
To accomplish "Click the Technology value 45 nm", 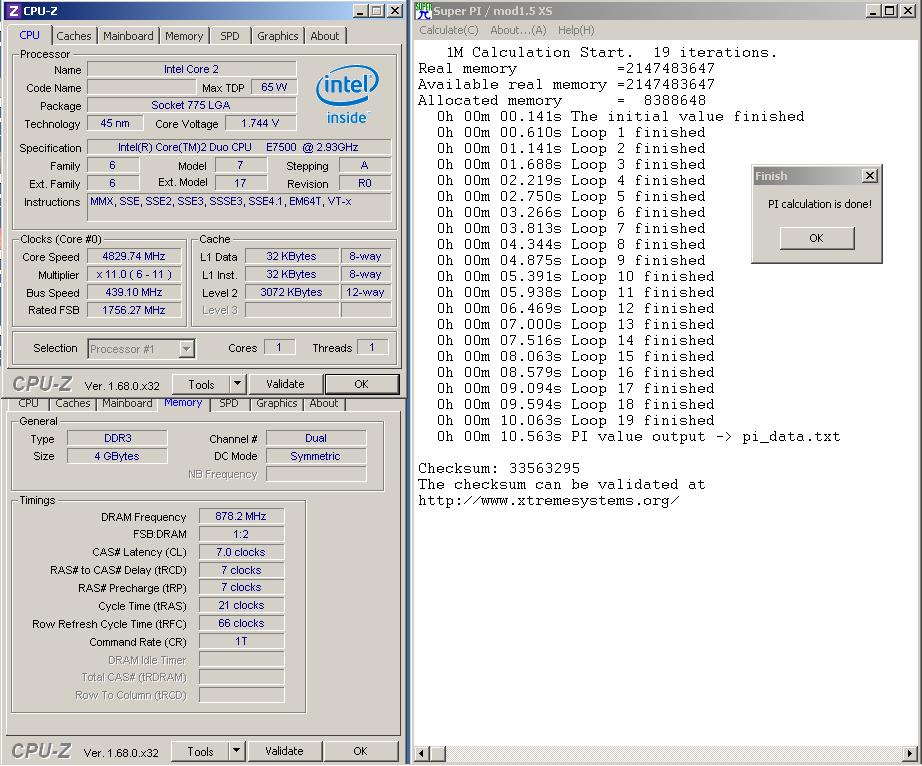I will tap(115, 123).
